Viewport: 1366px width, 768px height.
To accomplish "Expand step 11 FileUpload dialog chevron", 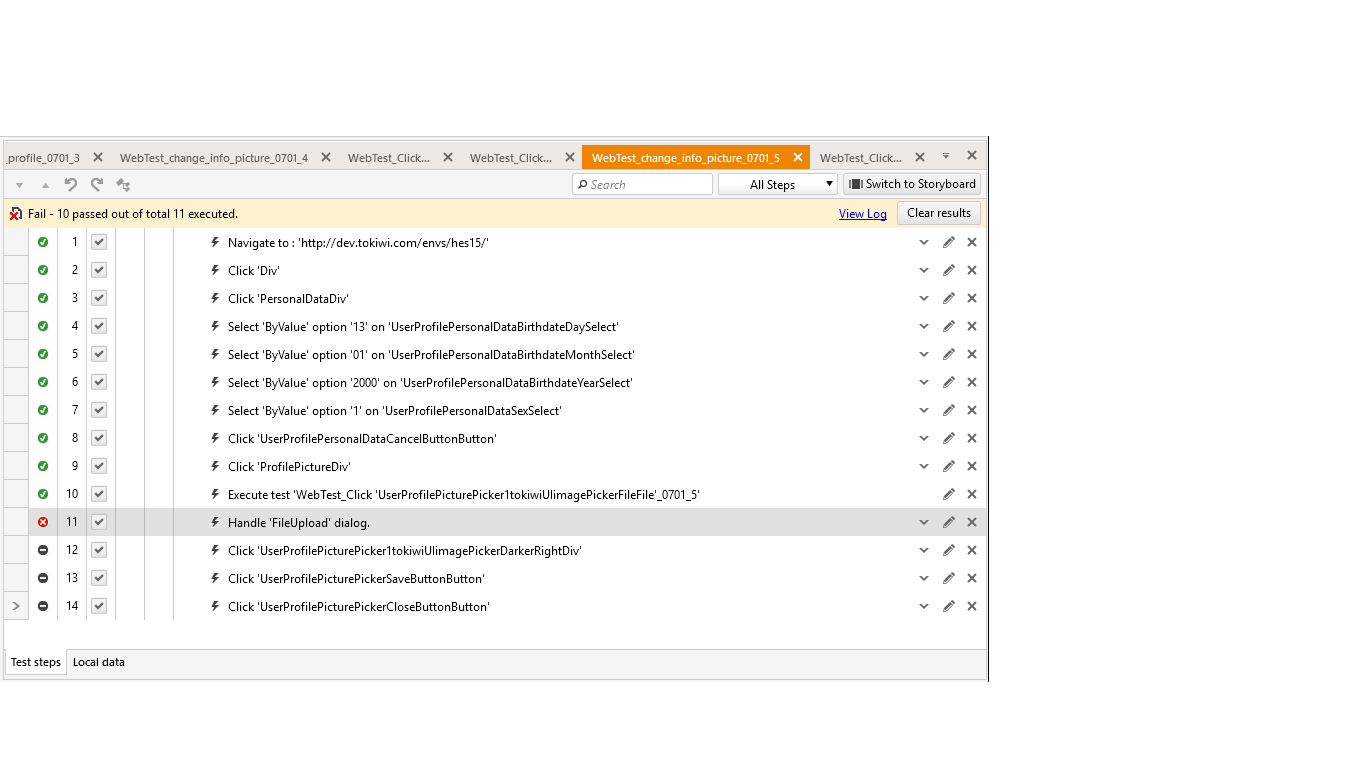I will click(924, 522).
